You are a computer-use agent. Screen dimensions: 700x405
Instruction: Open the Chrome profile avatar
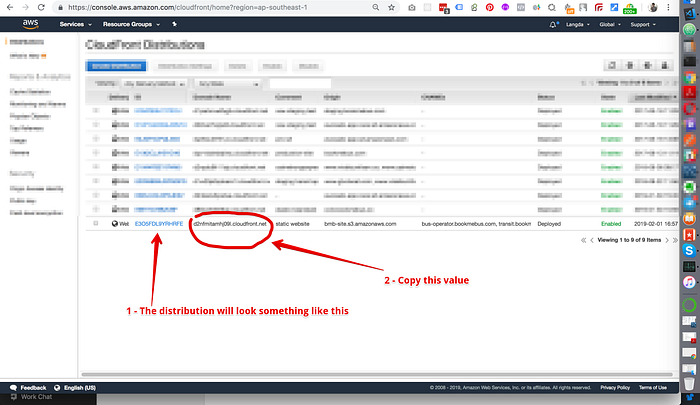click(x=653, y=8)
